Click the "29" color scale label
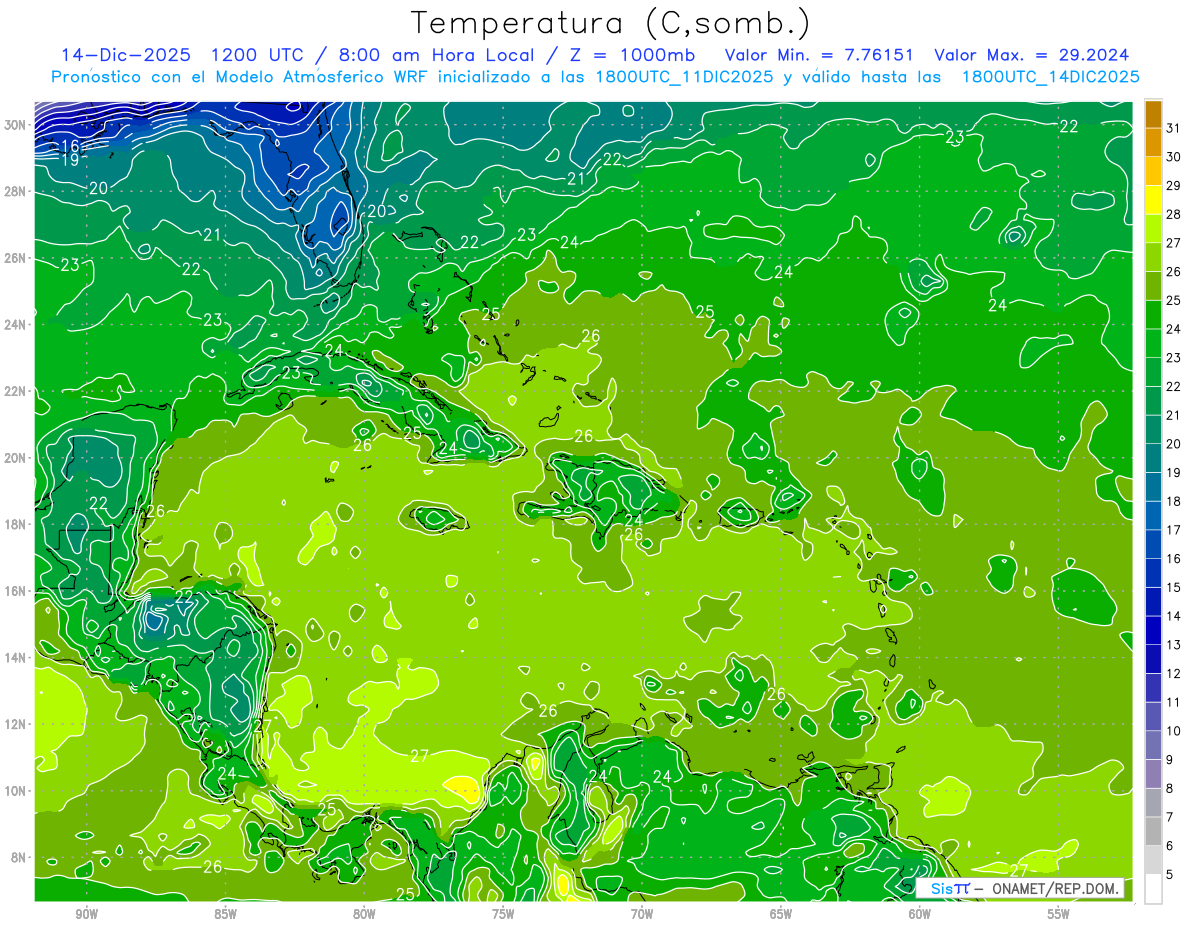The image size is (1200, 927). coord(1174,186)
